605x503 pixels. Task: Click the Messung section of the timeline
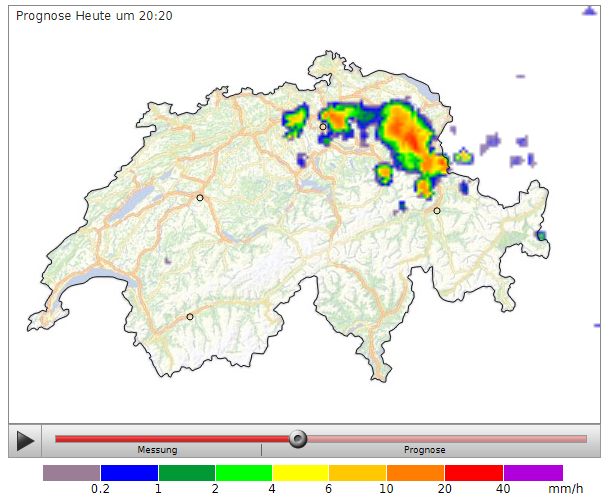(x=157, y=450)
